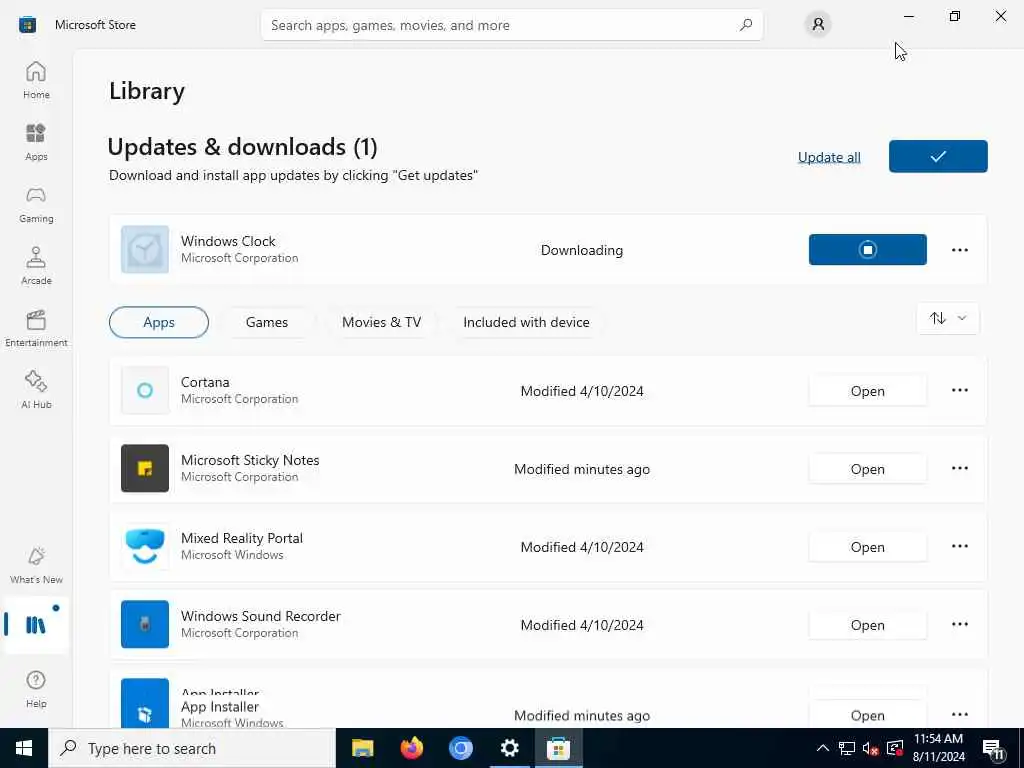The width and height of the screenshot is (1024, 768).
Task: Open the Windows Start menu
Action: (x=24, y=748)
